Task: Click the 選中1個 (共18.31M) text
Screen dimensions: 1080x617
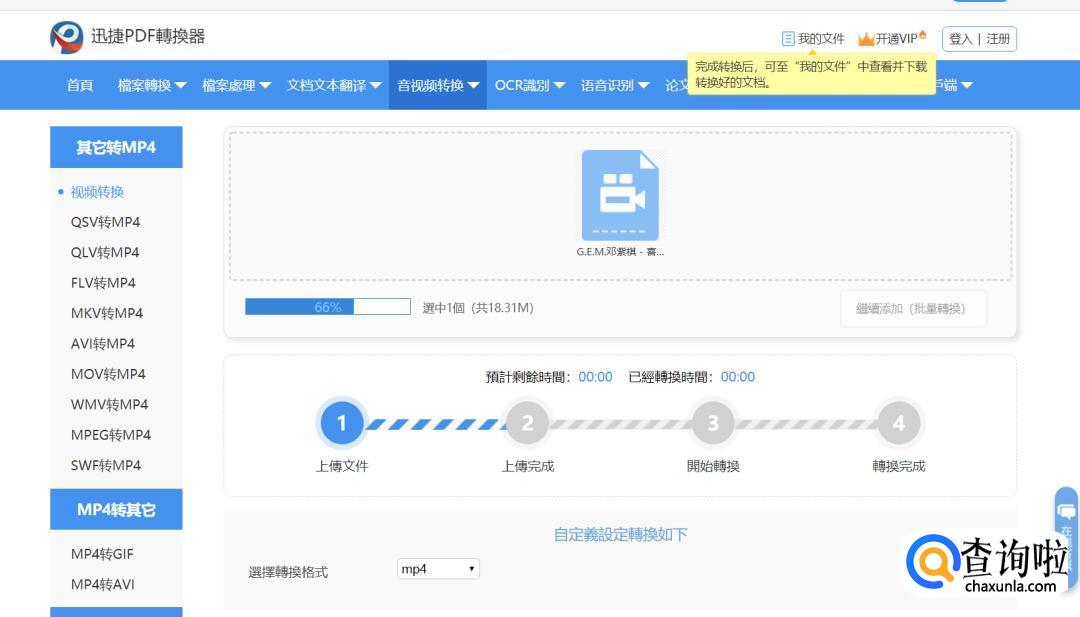Action: tap(478, 308)
